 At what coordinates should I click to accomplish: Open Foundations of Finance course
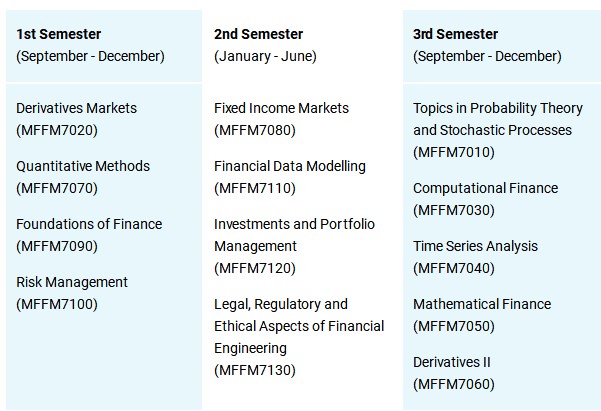[89, 224]
